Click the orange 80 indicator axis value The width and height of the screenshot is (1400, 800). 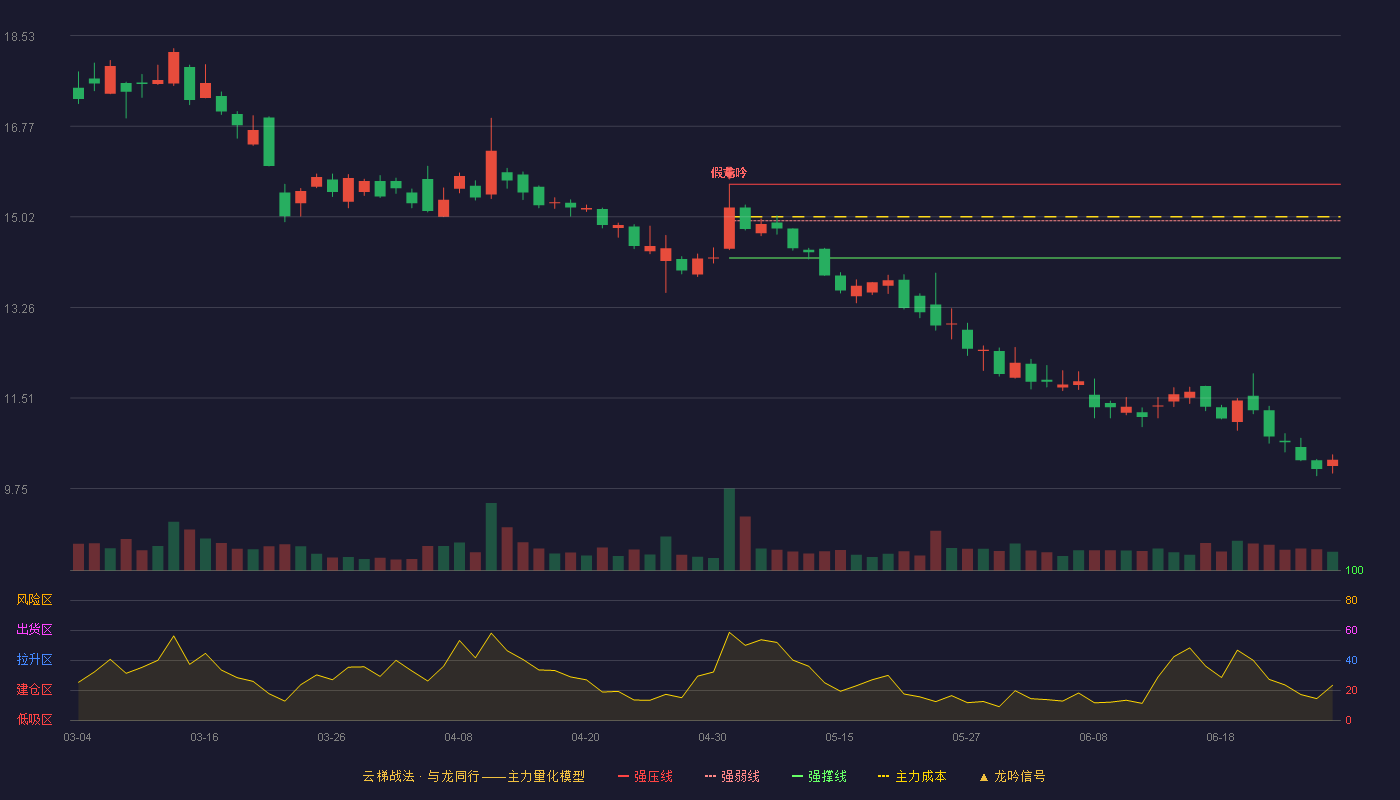pyautogui.click(x=1352, y=600)
